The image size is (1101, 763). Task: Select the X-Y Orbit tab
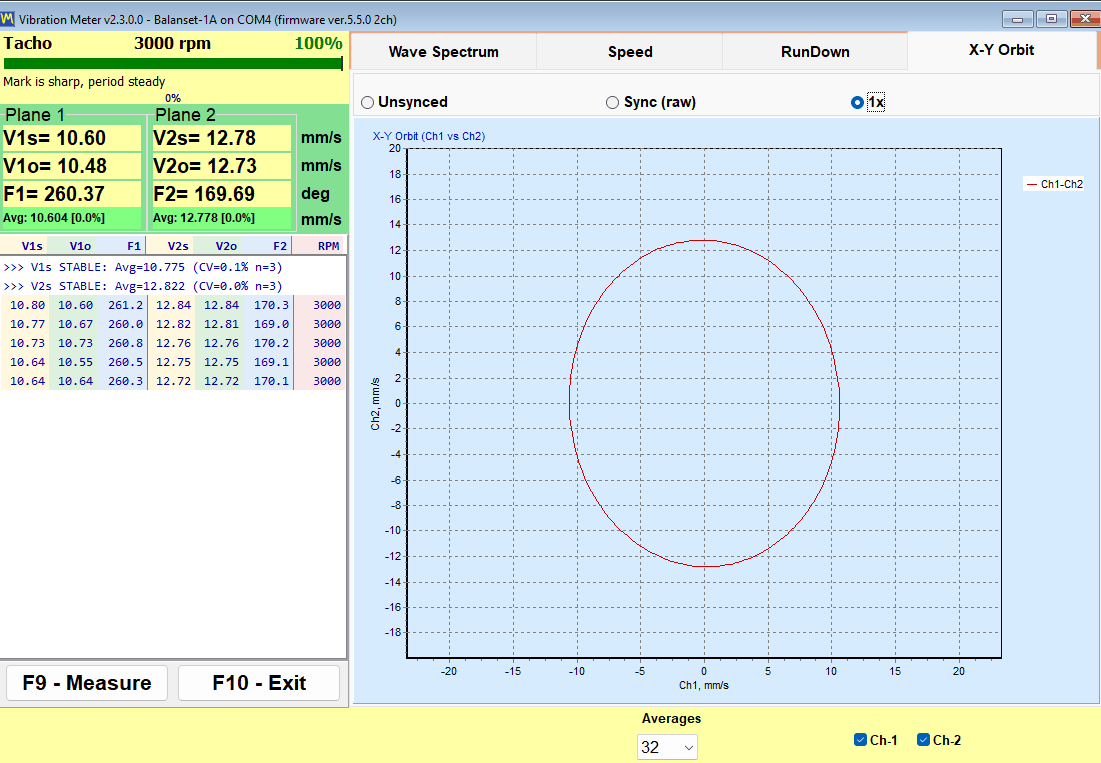point(1001,50)
